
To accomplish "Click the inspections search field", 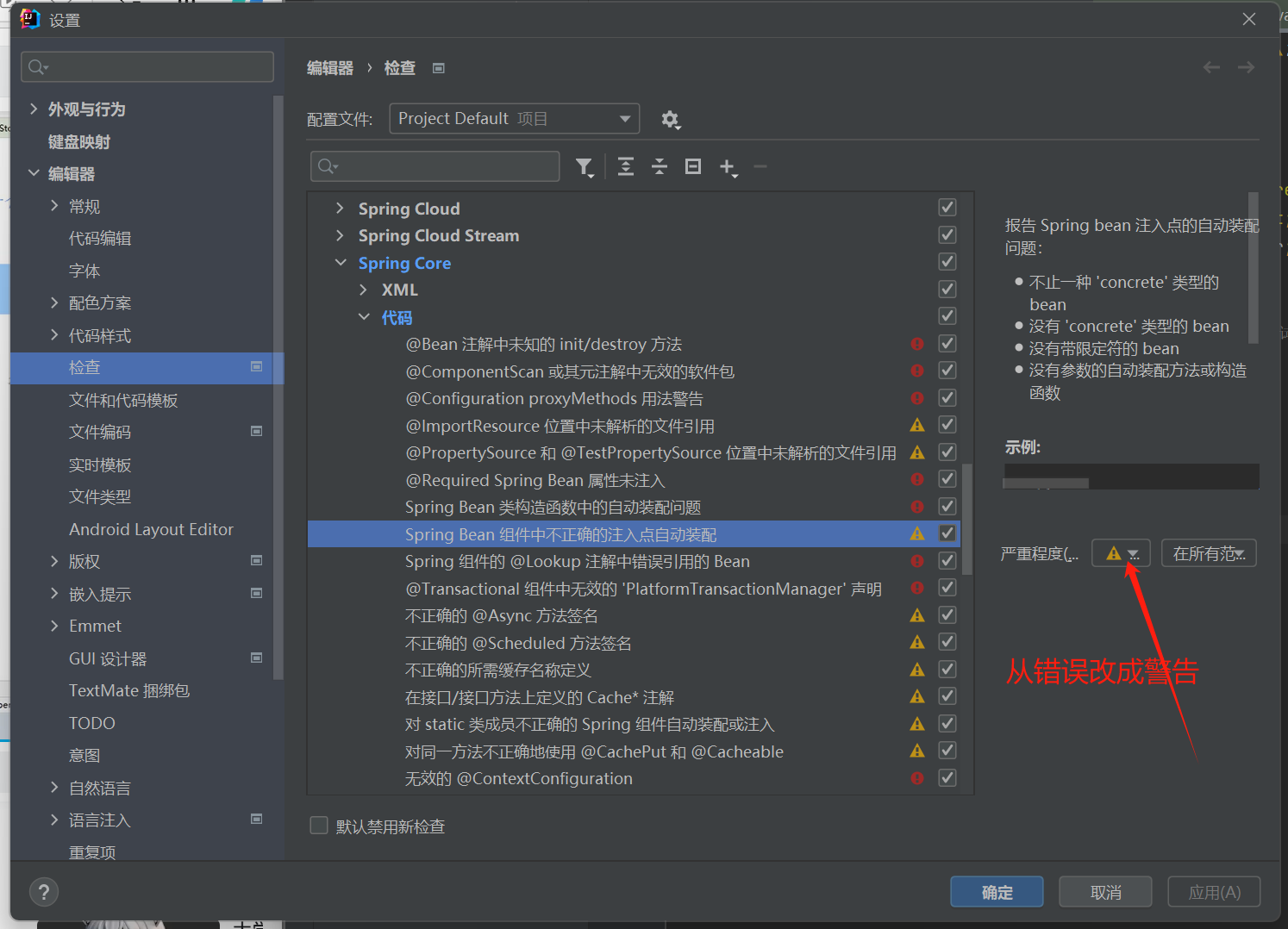I will point(435,166).
